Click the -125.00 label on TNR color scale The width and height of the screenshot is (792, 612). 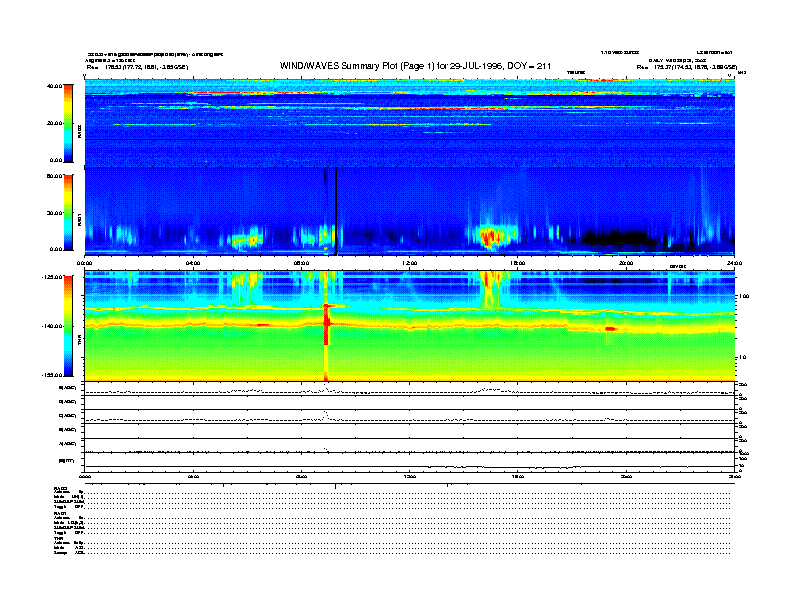53,277
